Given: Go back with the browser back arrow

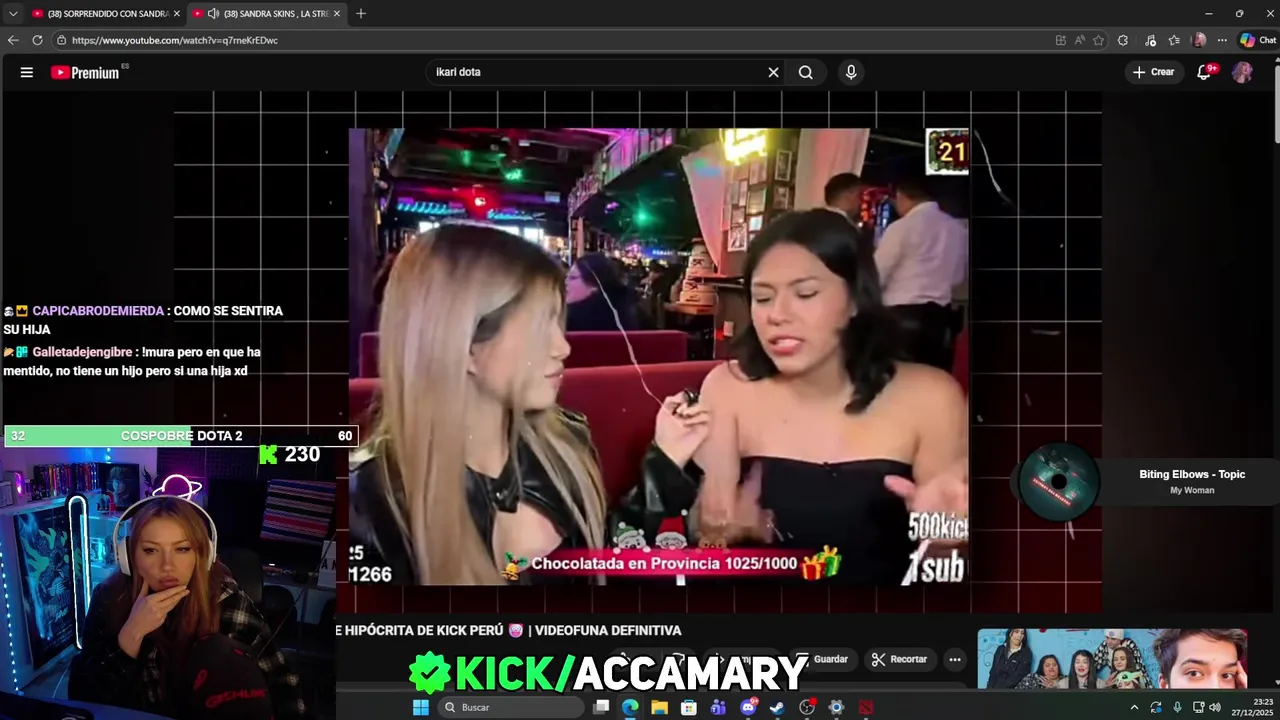Looking at the screenshot, I should pyautogui.click(x=13, y=40).
